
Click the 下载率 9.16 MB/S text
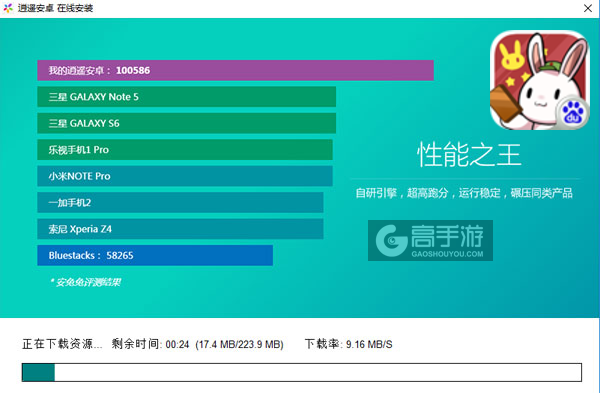(x=349, y=344)
